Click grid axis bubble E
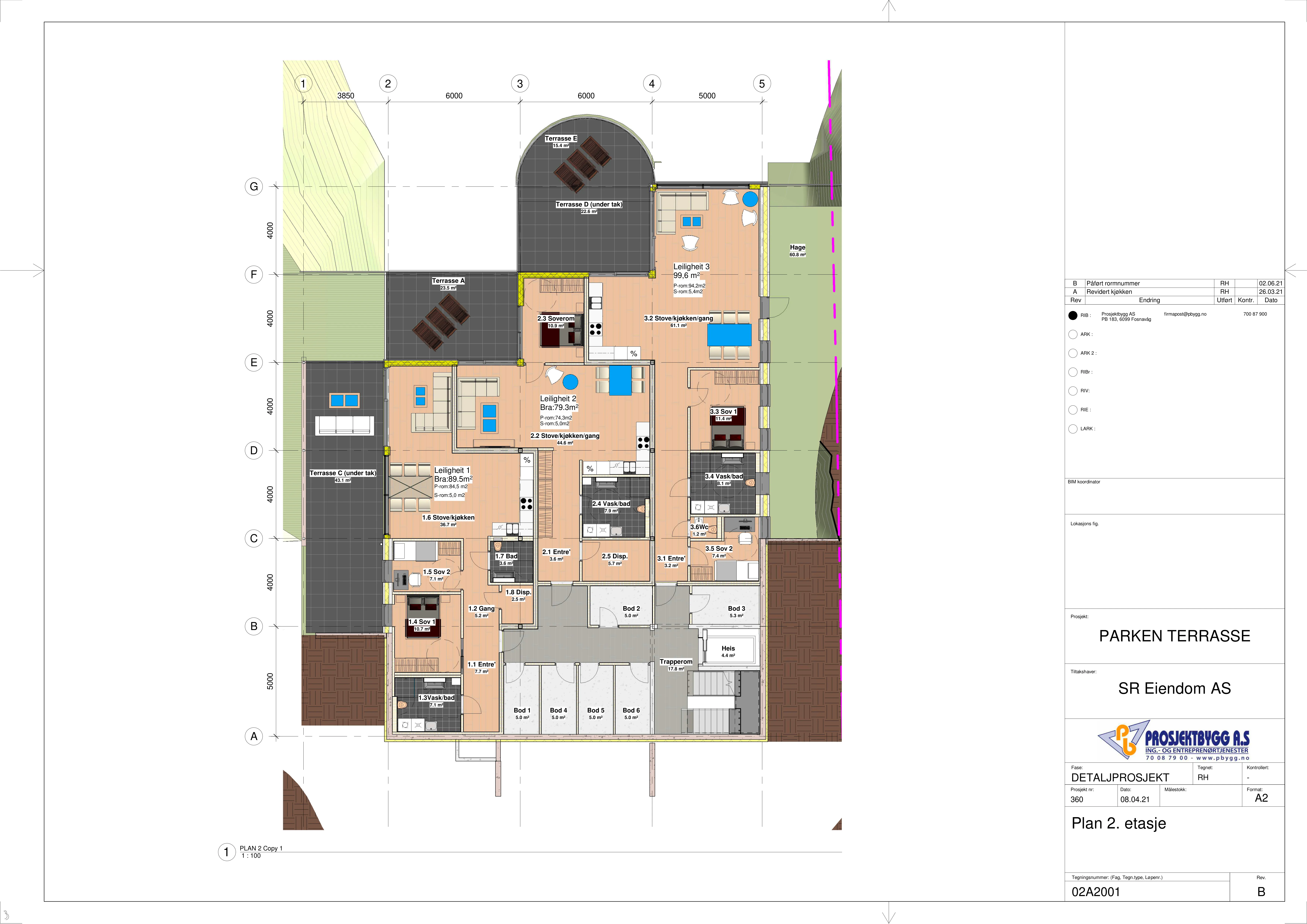1307x924 pixels. [x=254, y=362]
